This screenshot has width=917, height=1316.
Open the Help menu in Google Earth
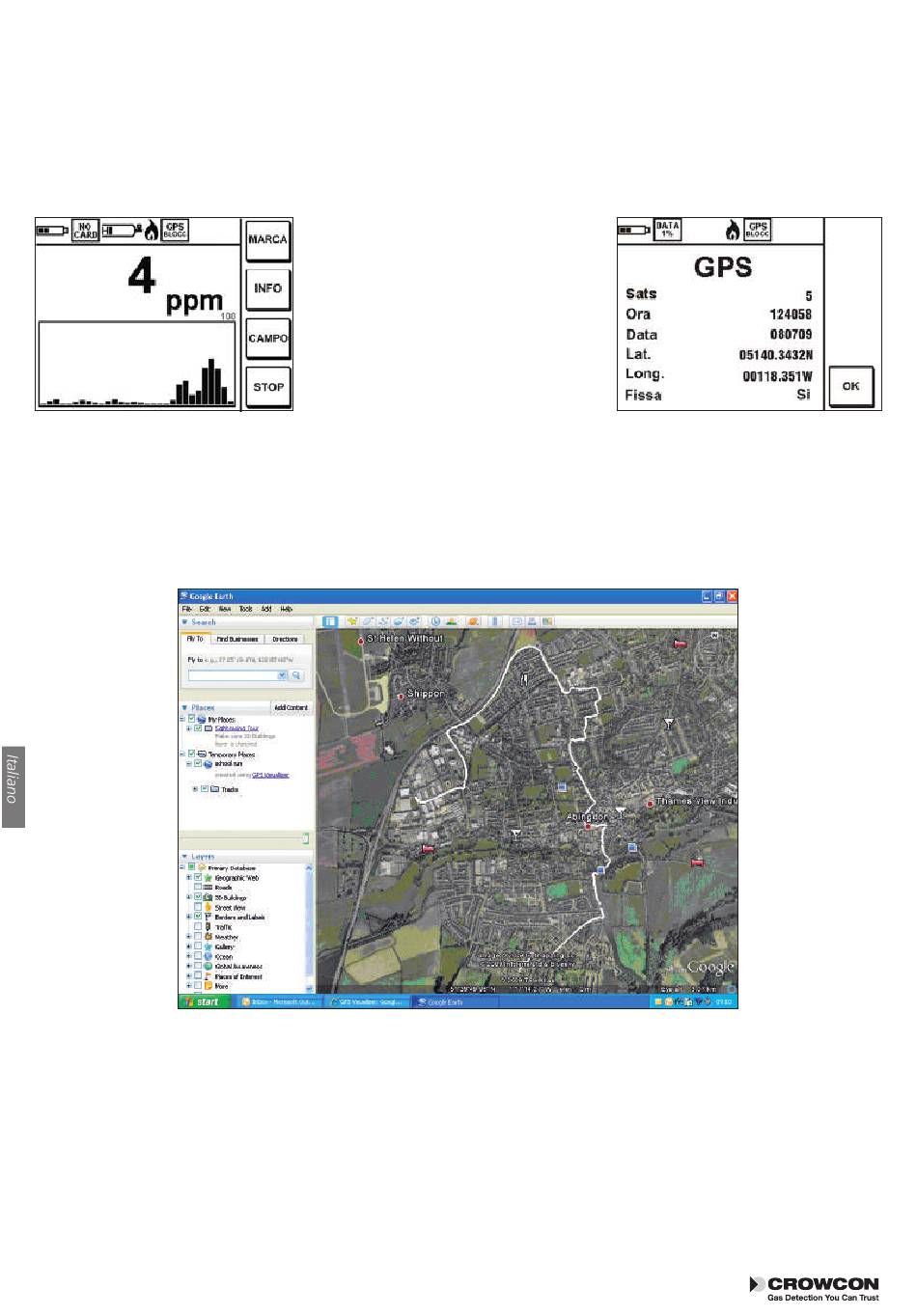tap(287, 609)
